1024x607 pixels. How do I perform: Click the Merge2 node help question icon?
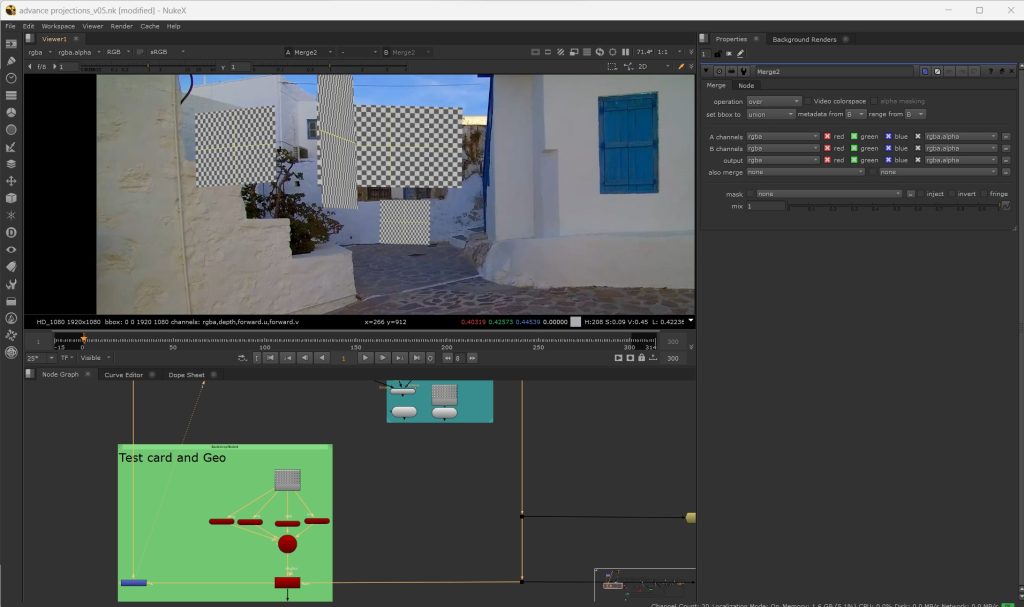[x=989, y=71]
